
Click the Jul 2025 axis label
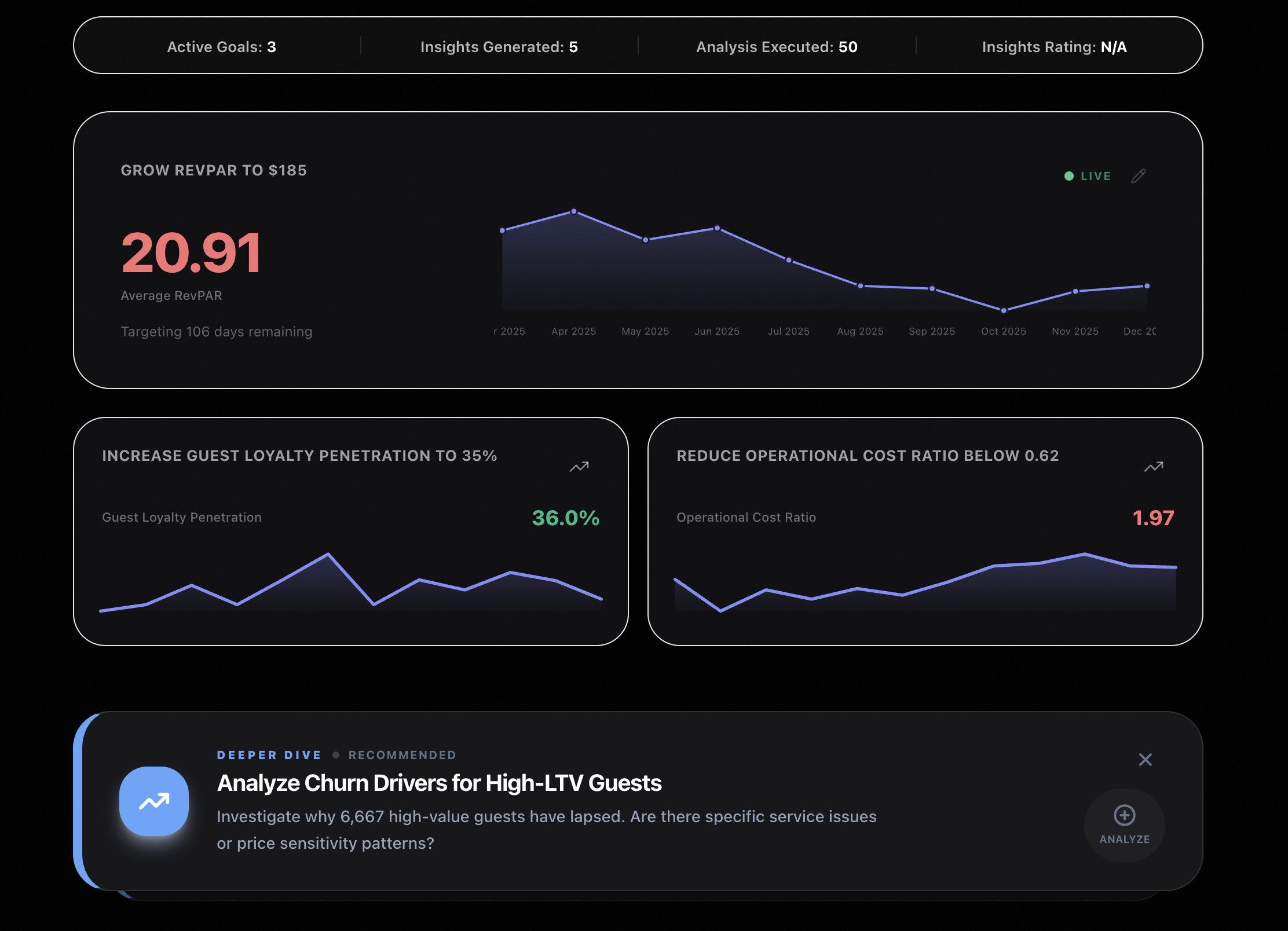pos(789,331)
